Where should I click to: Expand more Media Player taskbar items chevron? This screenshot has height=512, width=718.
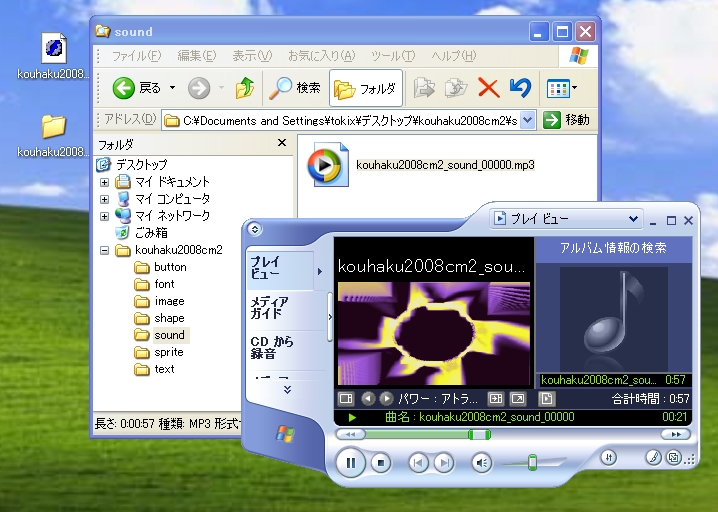click(x=287, y=390)
